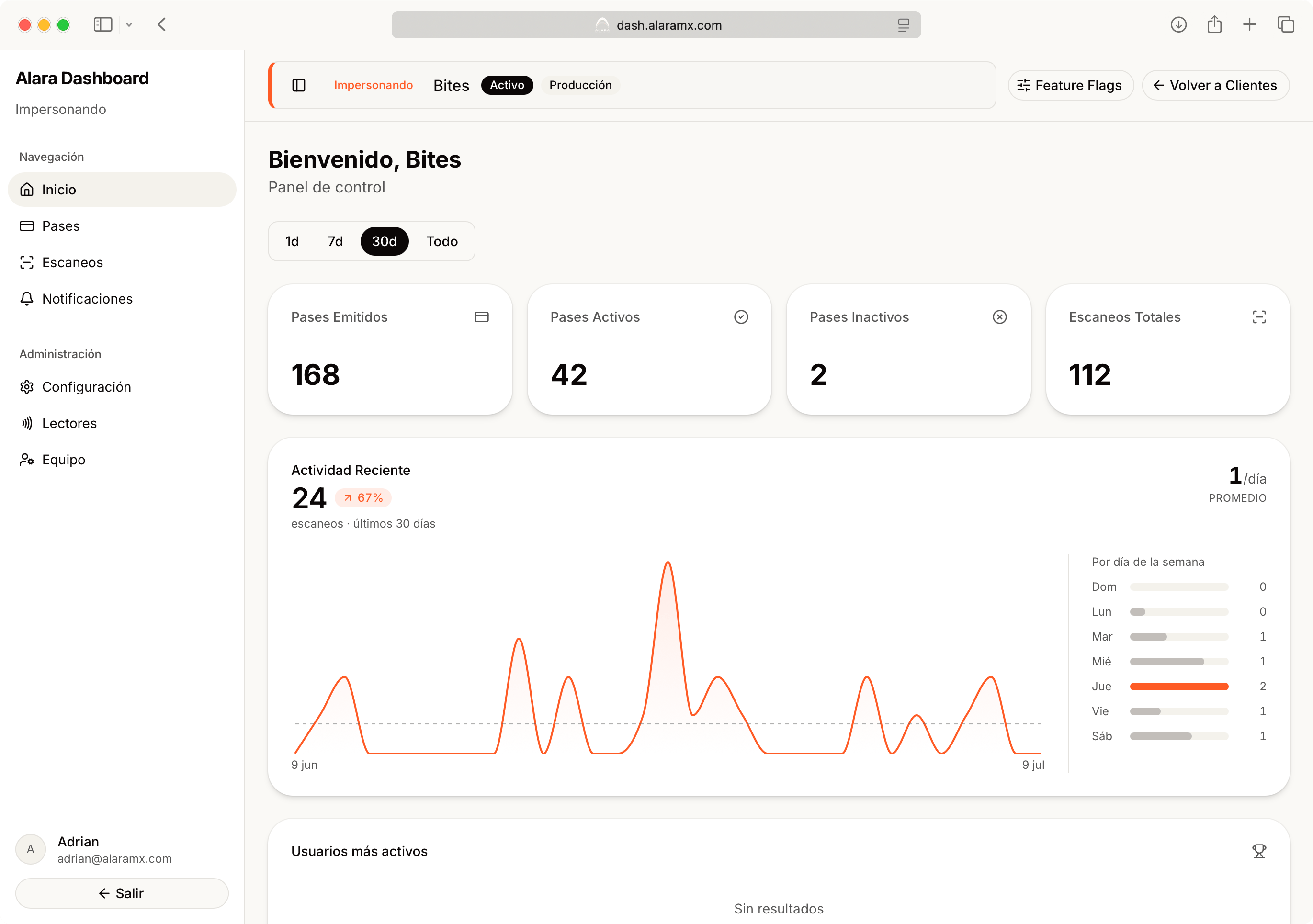The image size is (1313, 924).
Task: Click the Pases Activos check-circle icon
Action: (x=741, y=317)
